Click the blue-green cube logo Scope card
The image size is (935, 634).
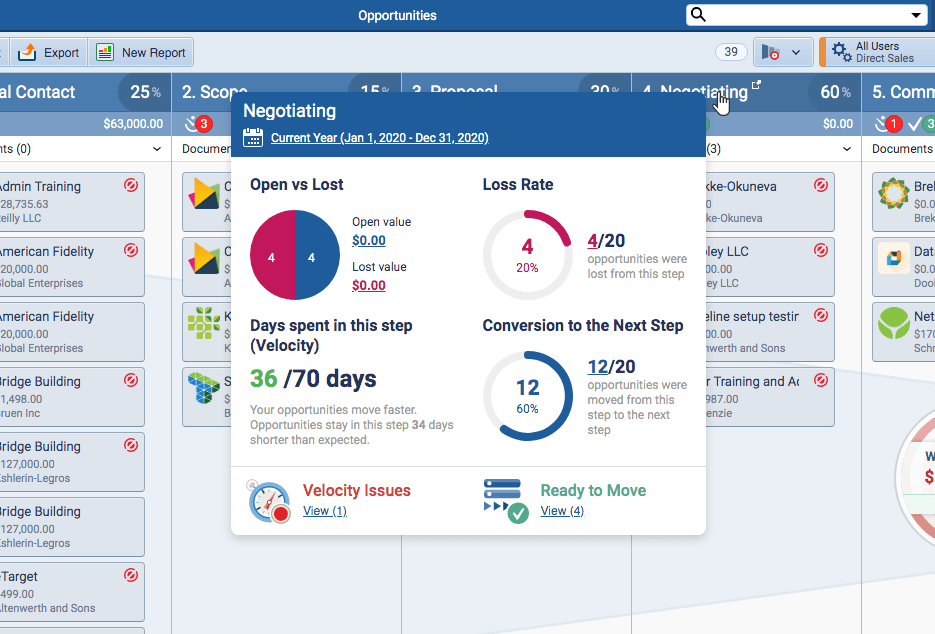pos(204,388)
